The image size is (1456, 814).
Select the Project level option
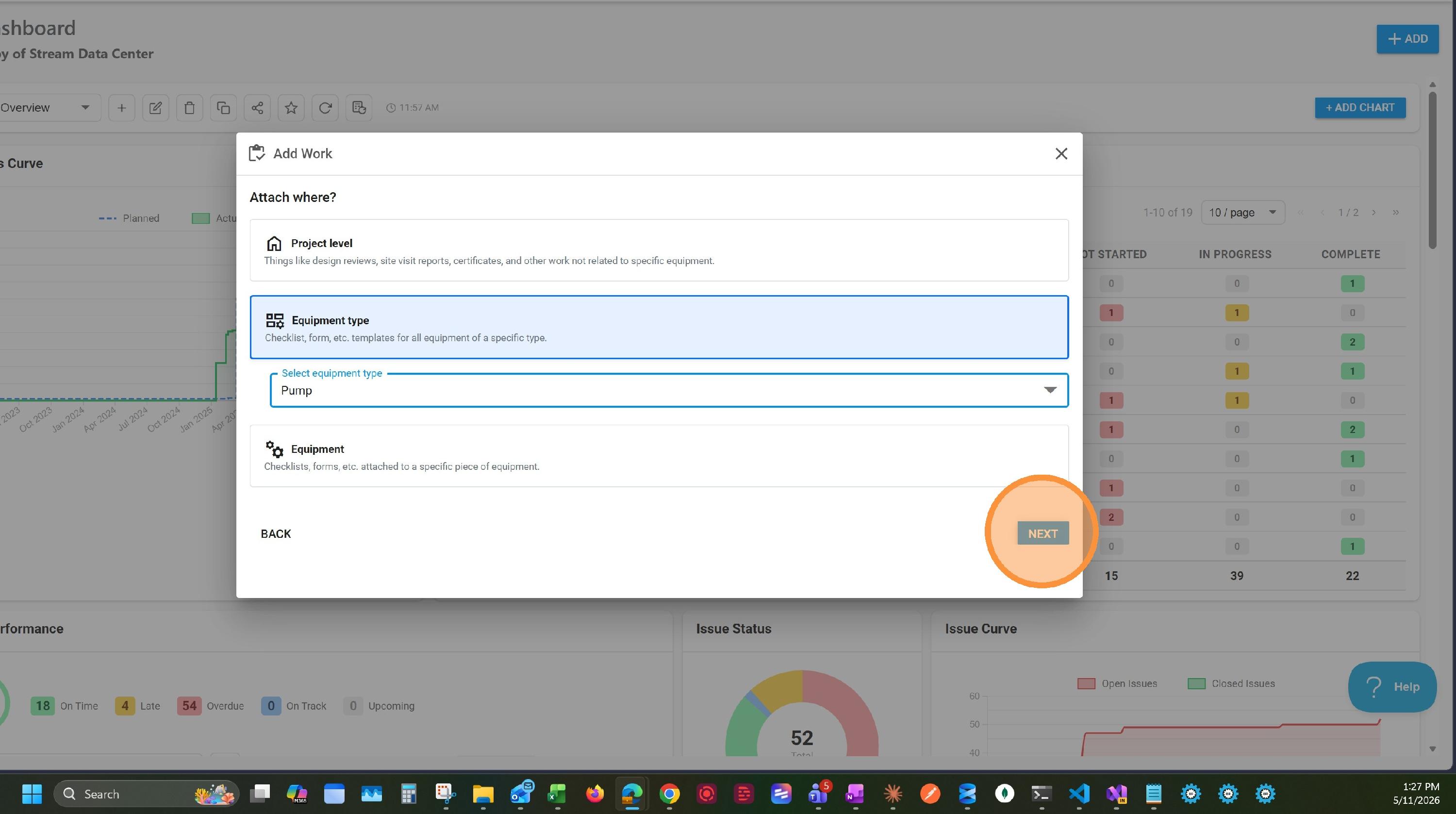point(659,250)
